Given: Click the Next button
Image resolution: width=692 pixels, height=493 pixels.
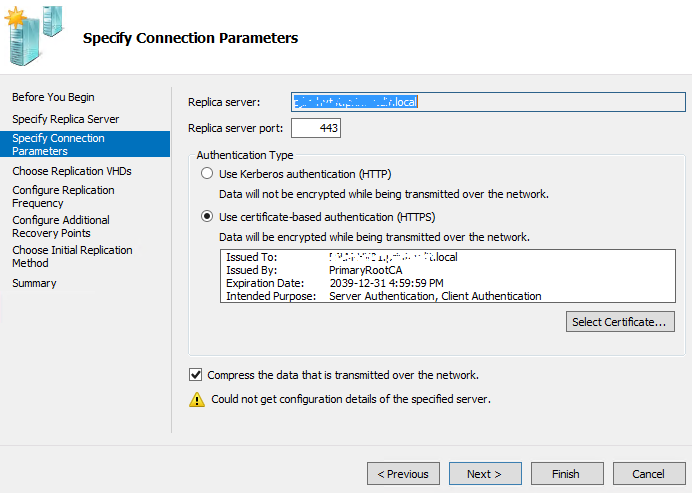Looking at the screenshot, I should point(485,473).
